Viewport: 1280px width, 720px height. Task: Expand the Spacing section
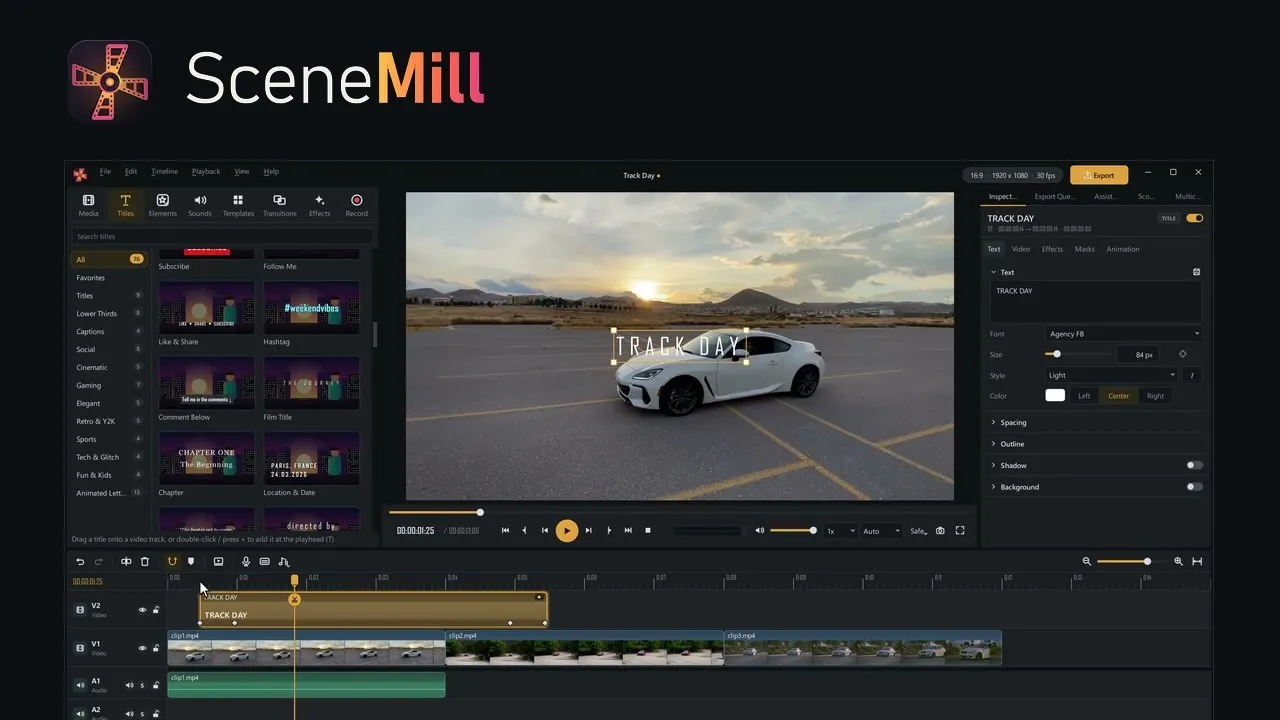point(1096,423)
